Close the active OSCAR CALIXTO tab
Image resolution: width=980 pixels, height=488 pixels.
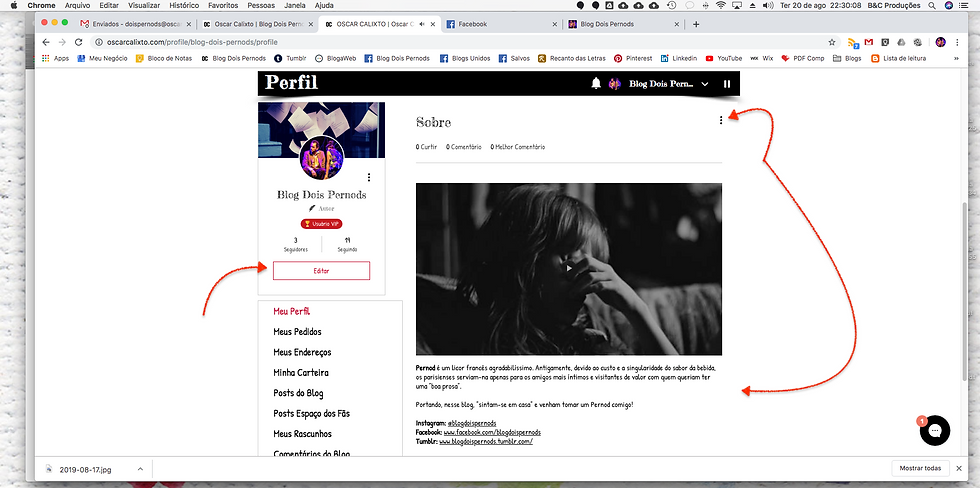click(x=433, y=24)
